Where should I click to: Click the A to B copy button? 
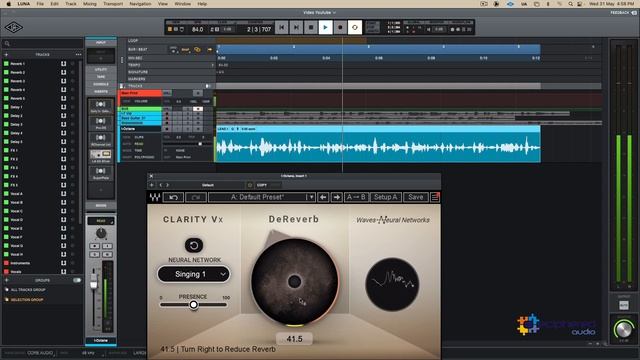pos(356,197)
